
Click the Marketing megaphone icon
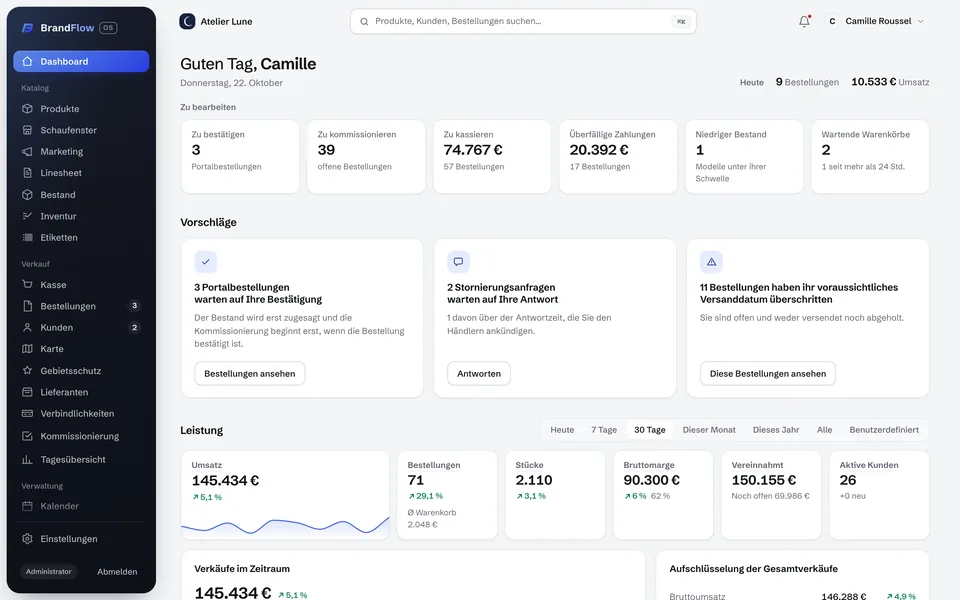(27, 151)
